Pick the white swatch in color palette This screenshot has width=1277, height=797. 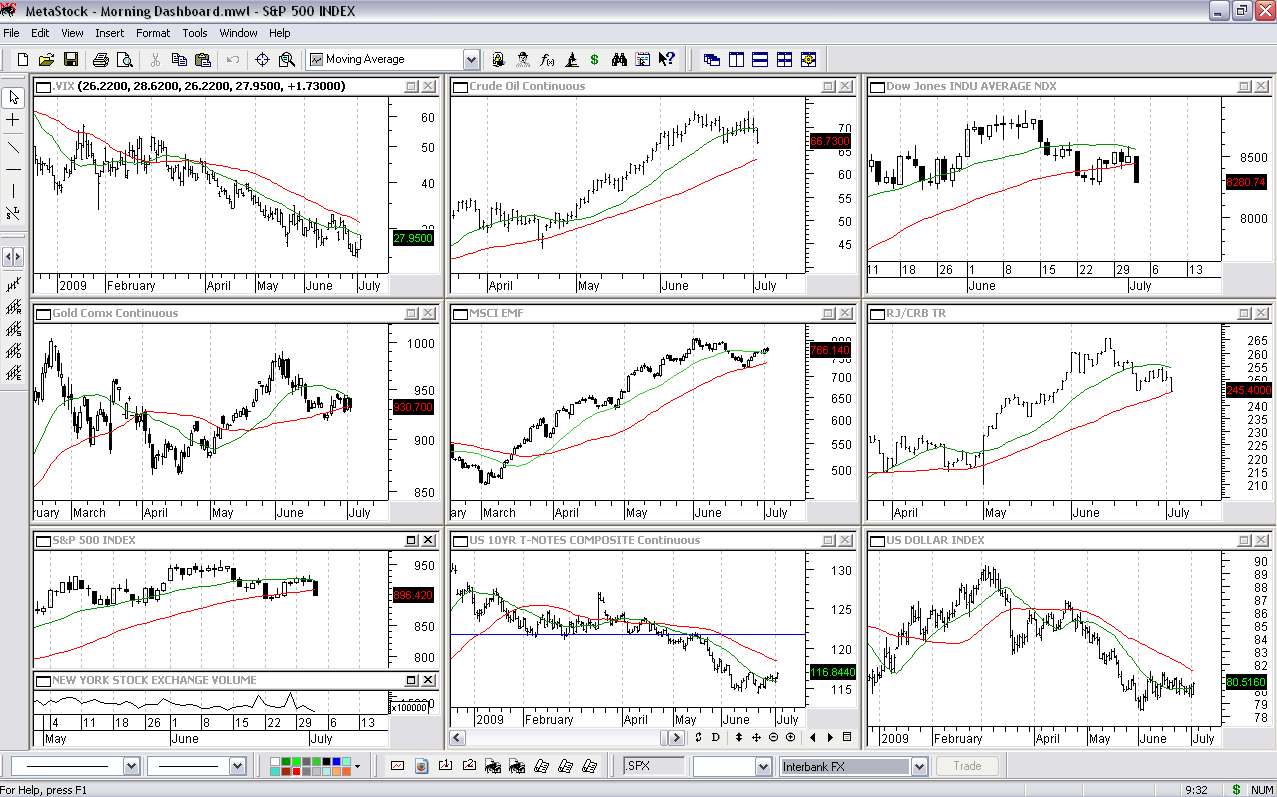point(274,761)
